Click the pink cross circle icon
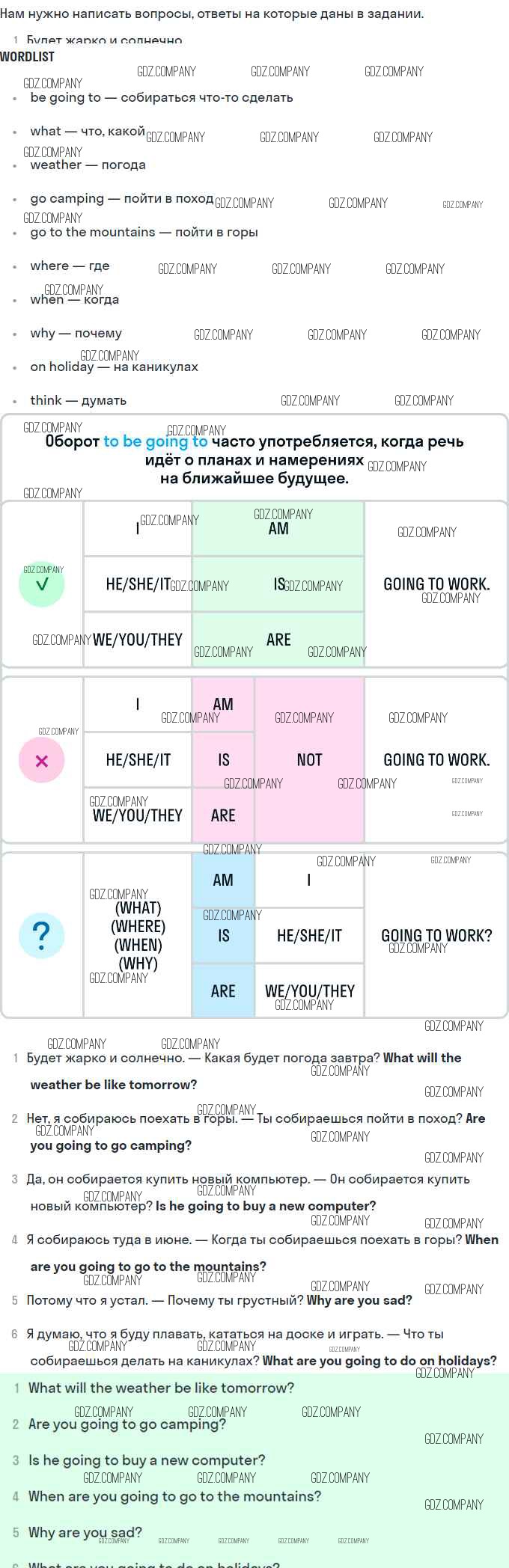Screen dimensions: 509x1568 point(42,760)
